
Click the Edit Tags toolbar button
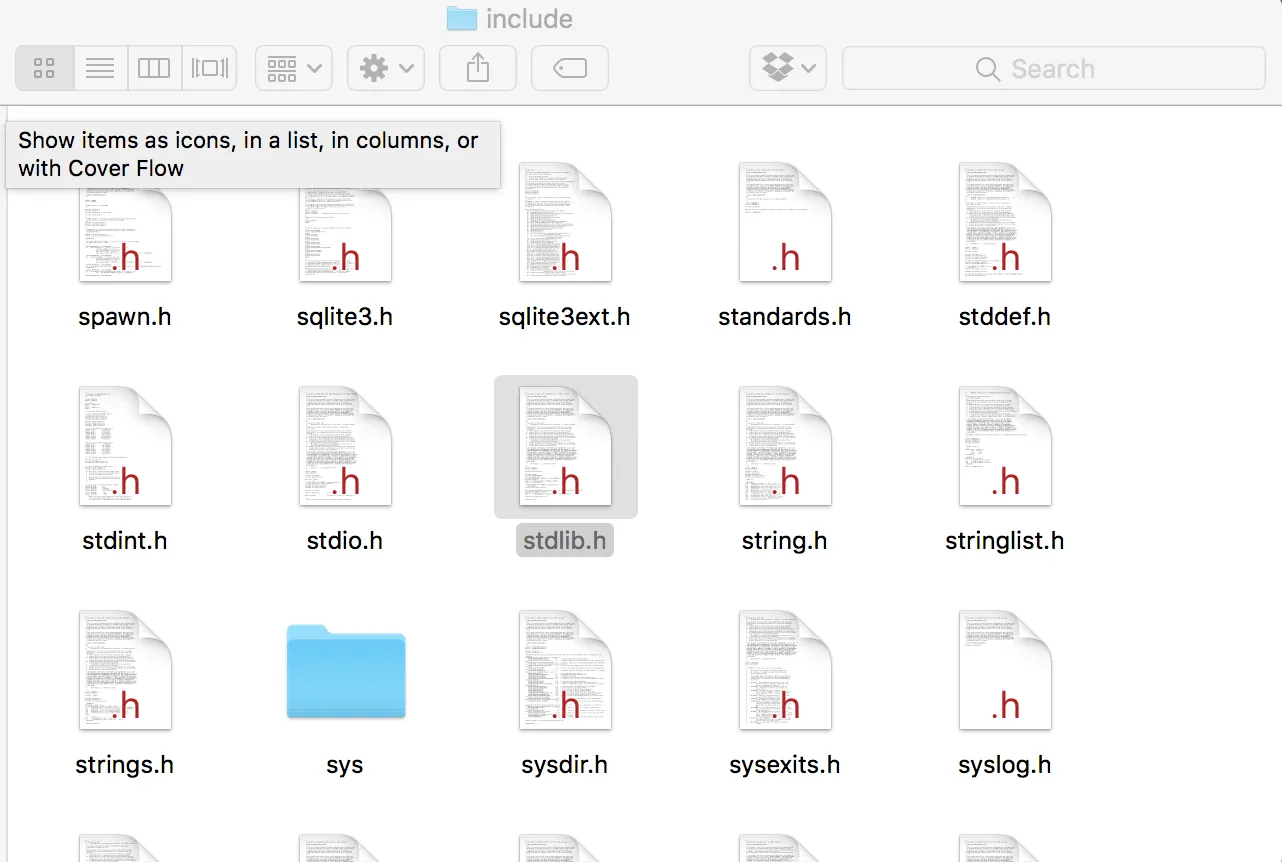click(570, 69)
